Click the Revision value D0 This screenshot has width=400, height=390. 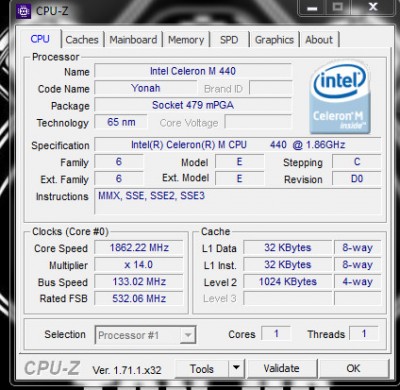pos(357,179)
